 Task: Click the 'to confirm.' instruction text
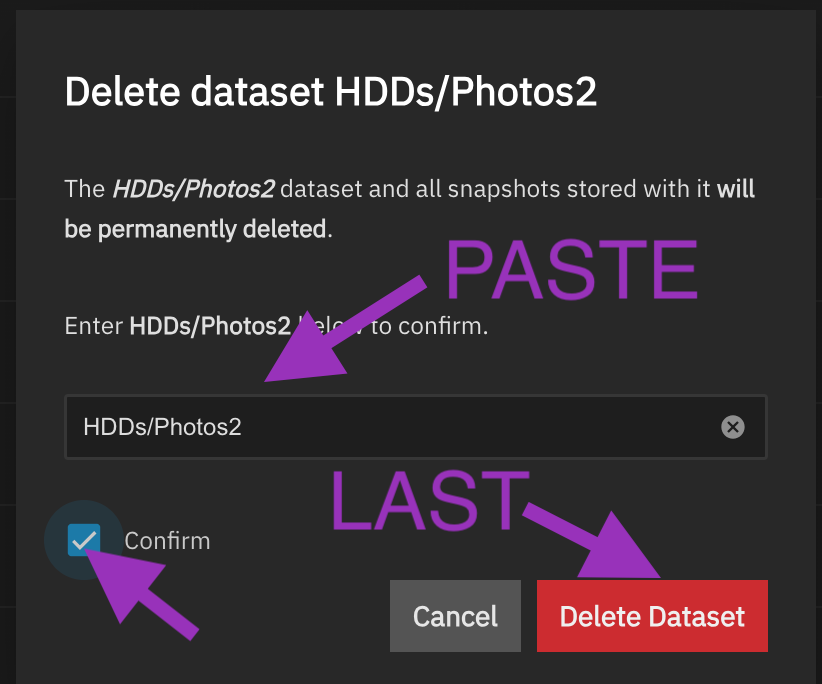coord(430,326)
